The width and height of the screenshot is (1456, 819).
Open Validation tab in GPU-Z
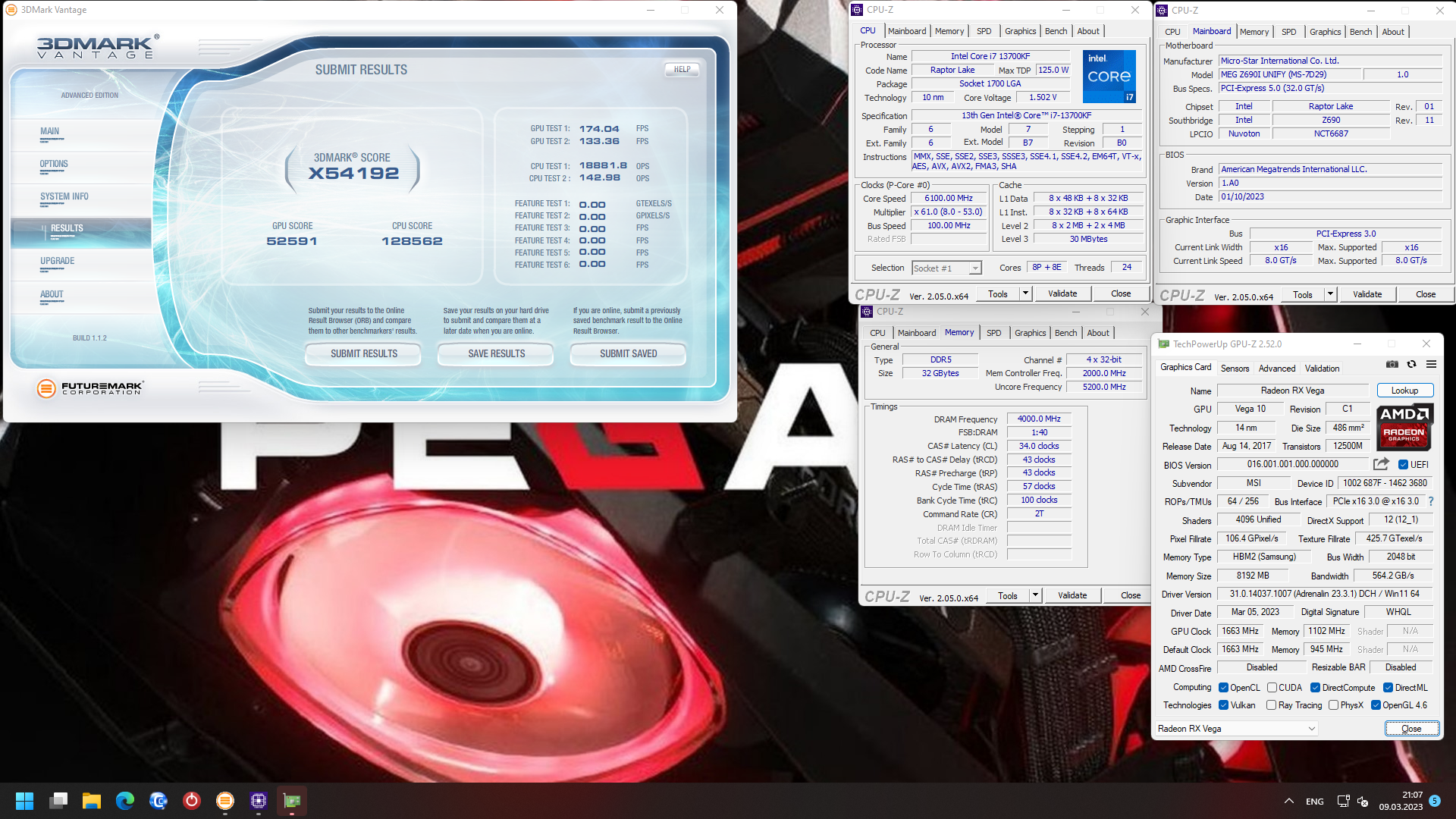coord(1322,369)
